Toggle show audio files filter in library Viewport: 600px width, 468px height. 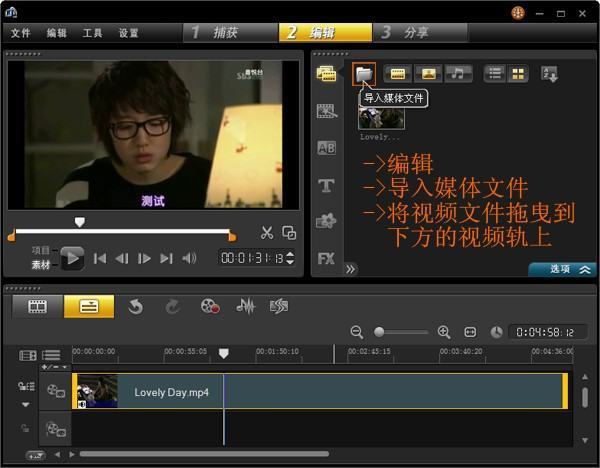[458, 73]
